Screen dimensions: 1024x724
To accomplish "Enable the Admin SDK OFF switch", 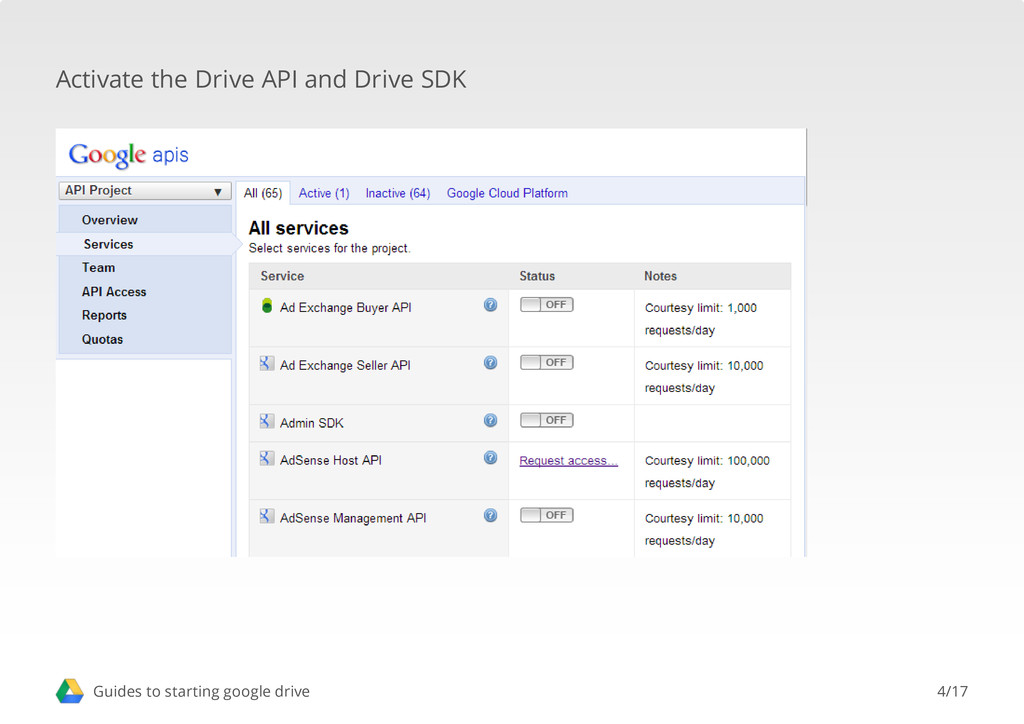I will (x=546, y=421).
